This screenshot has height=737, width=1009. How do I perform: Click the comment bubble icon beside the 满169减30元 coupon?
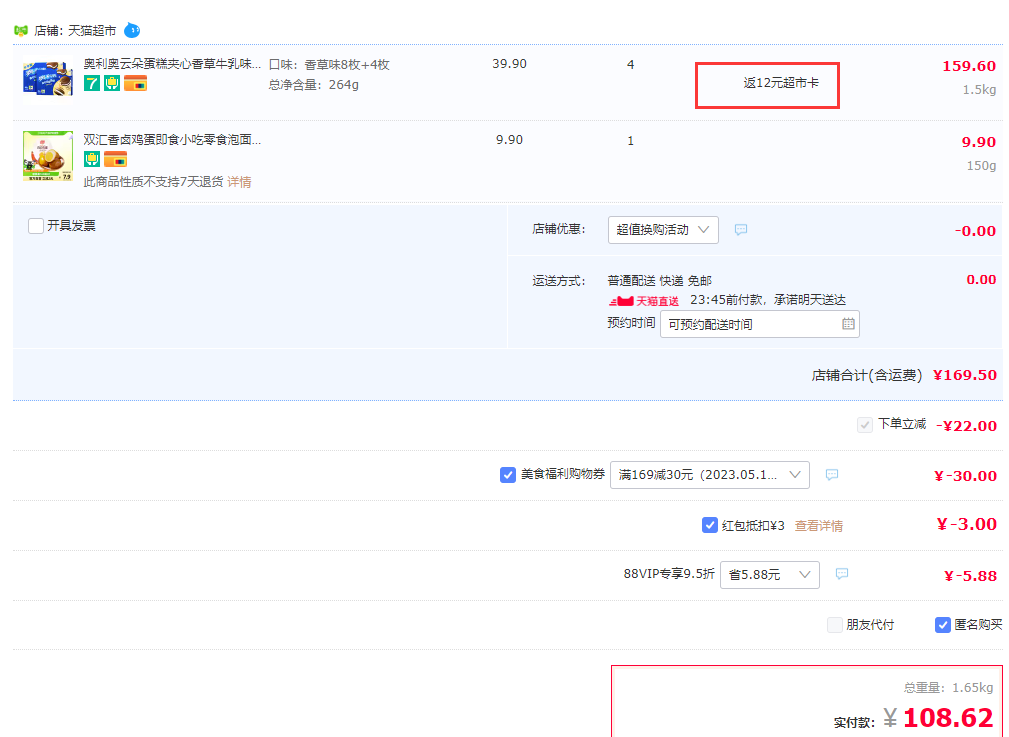832,475
